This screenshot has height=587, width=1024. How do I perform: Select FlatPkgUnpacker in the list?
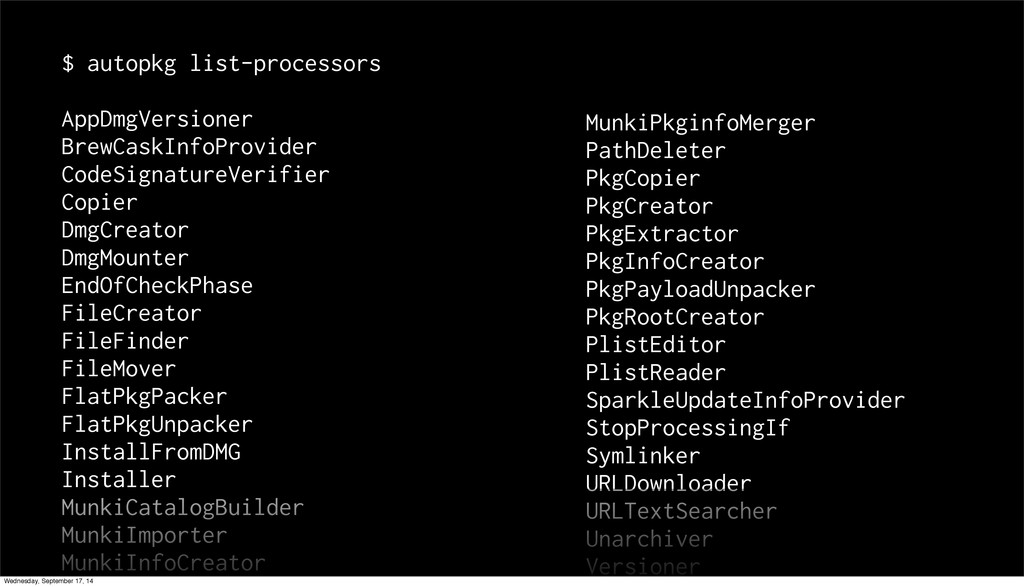point(157,424)
